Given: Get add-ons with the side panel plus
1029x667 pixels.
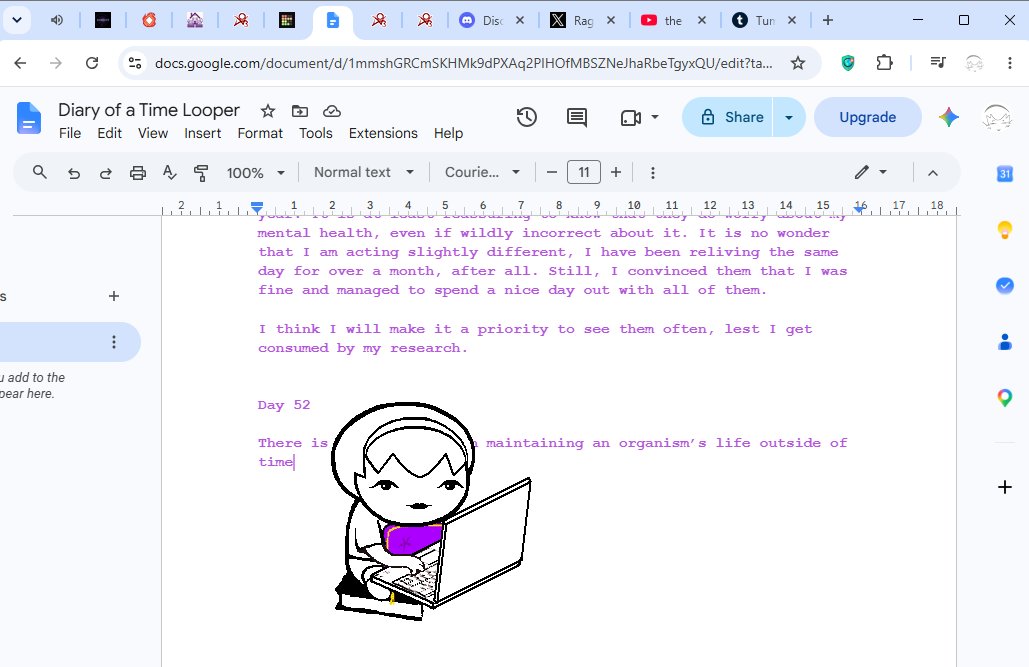Looking at the screenshot, I should click(1005, 487).
